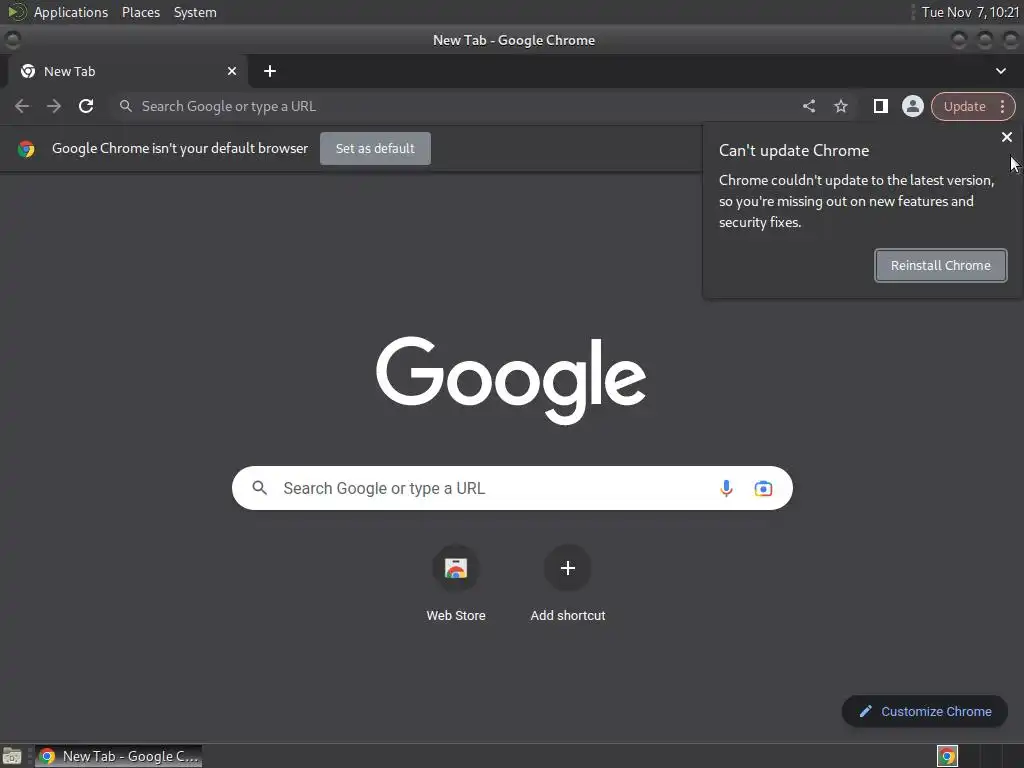Click the search magnifier in Google search box
Screen dimensions: 1024x768
pos(259,488)
